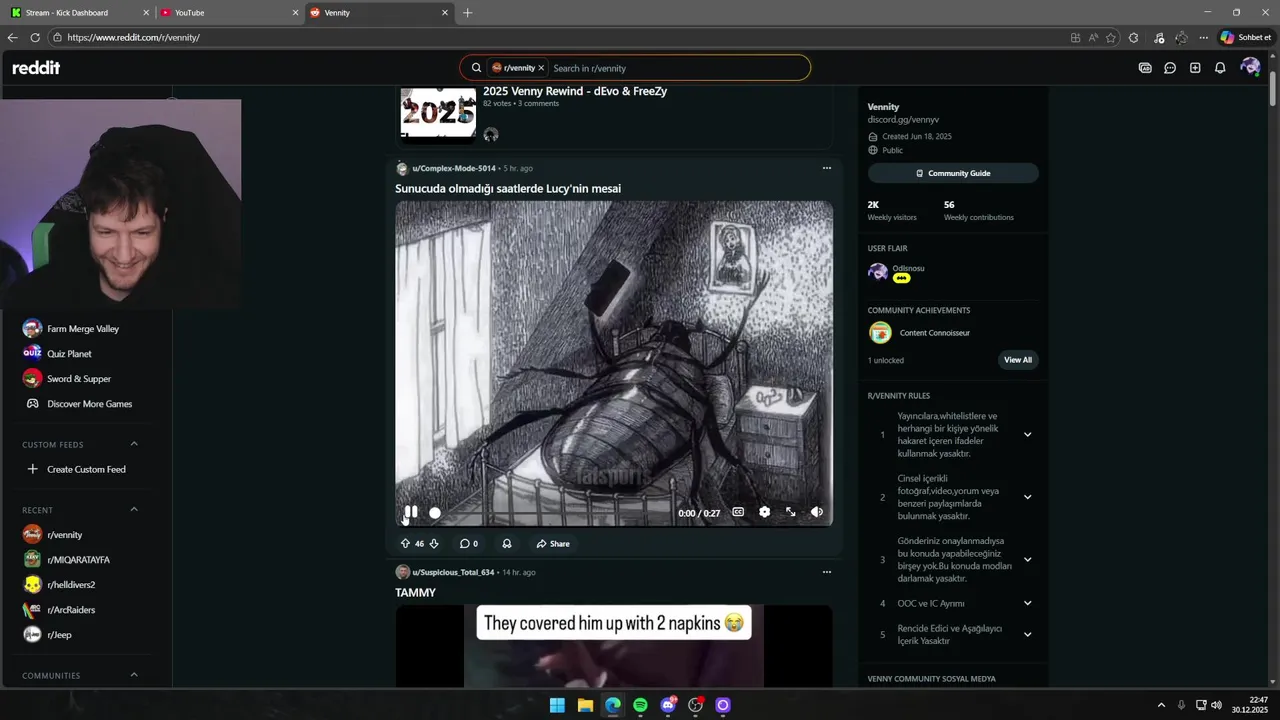Image resolution: width=1280 pixels, height=720 pixels.
Task: Collapse the Custom Feeds section
Action: (134, 444)
